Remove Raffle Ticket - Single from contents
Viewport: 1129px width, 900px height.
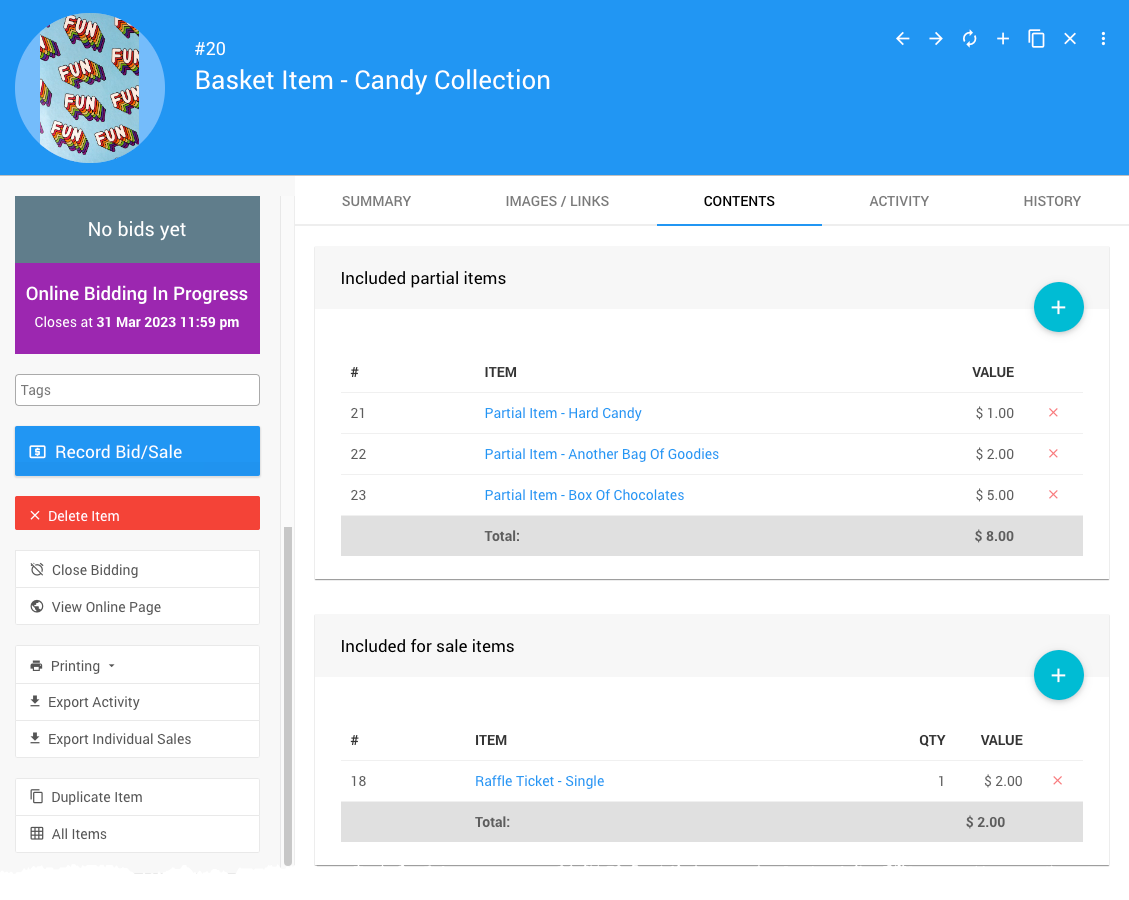coord(1057,781)
